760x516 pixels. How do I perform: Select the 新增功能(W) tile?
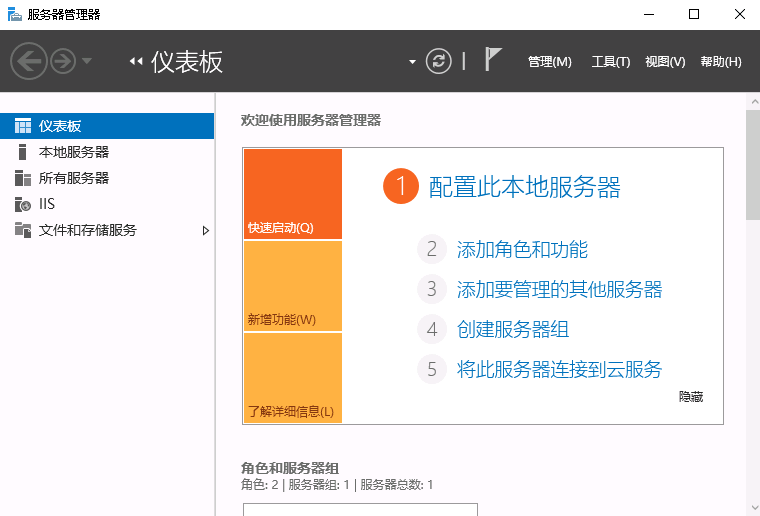292,286
